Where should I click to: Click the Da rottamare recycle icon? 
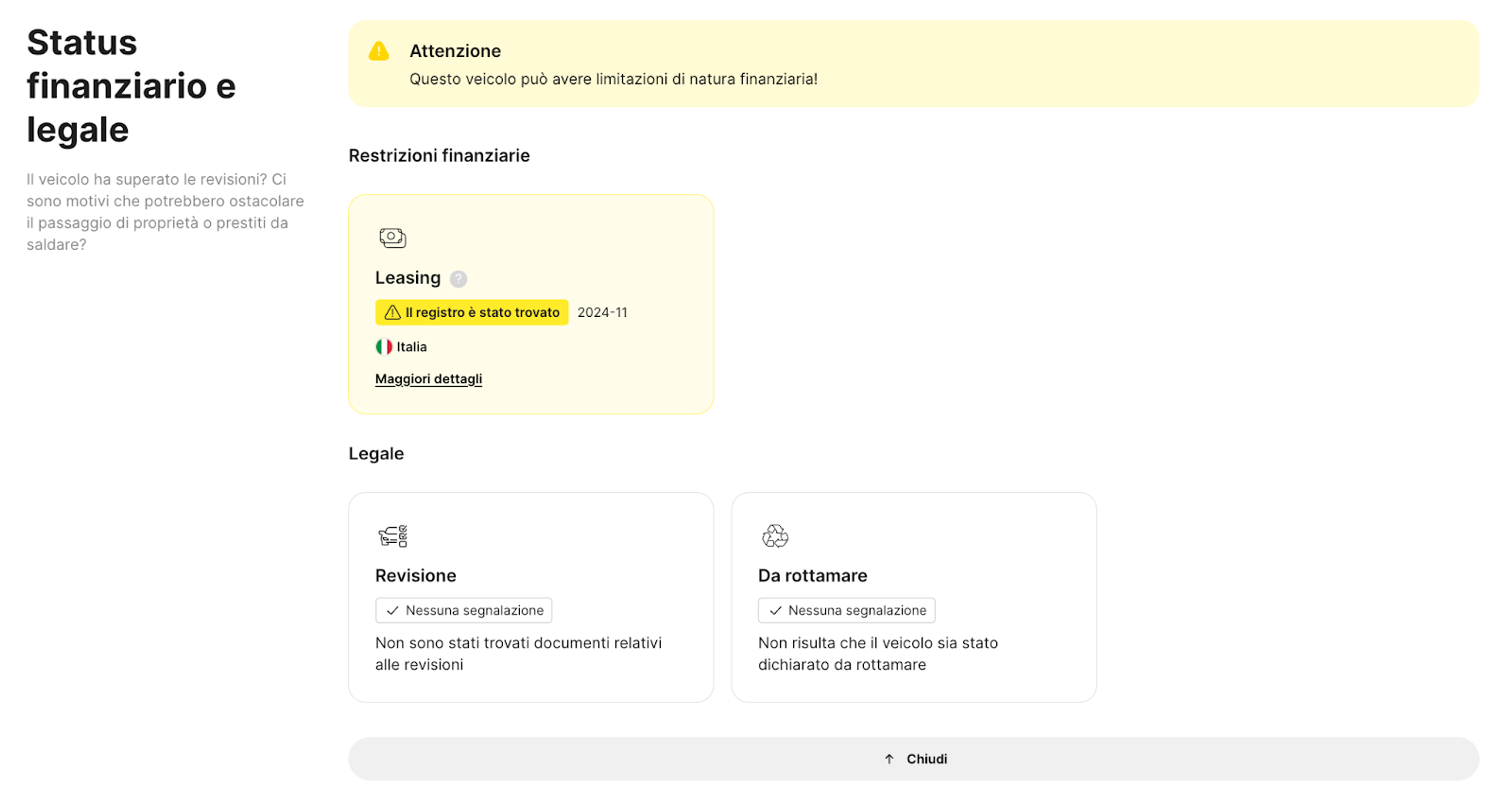pos(775,536)
